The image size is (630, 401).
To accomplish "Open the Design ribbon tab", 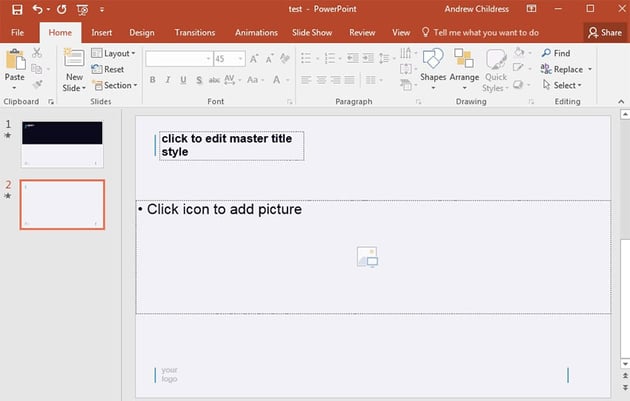I will [142, 32].
